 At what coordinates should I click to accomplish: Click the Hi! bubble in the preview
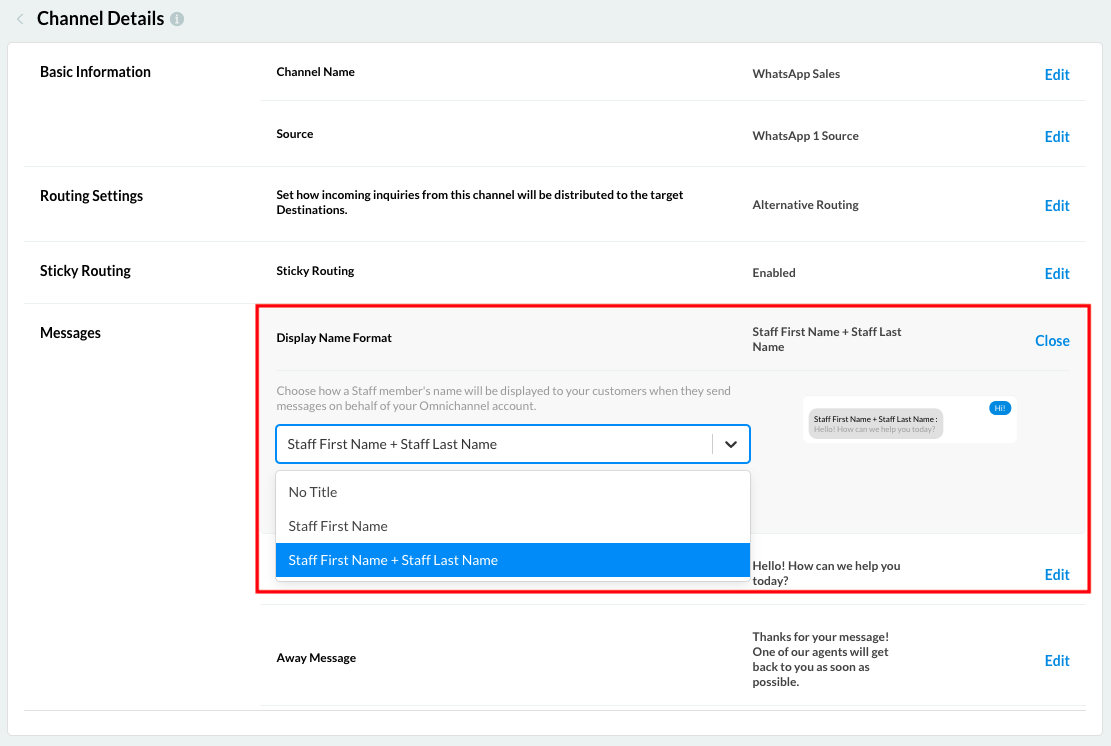point(1000,408)
